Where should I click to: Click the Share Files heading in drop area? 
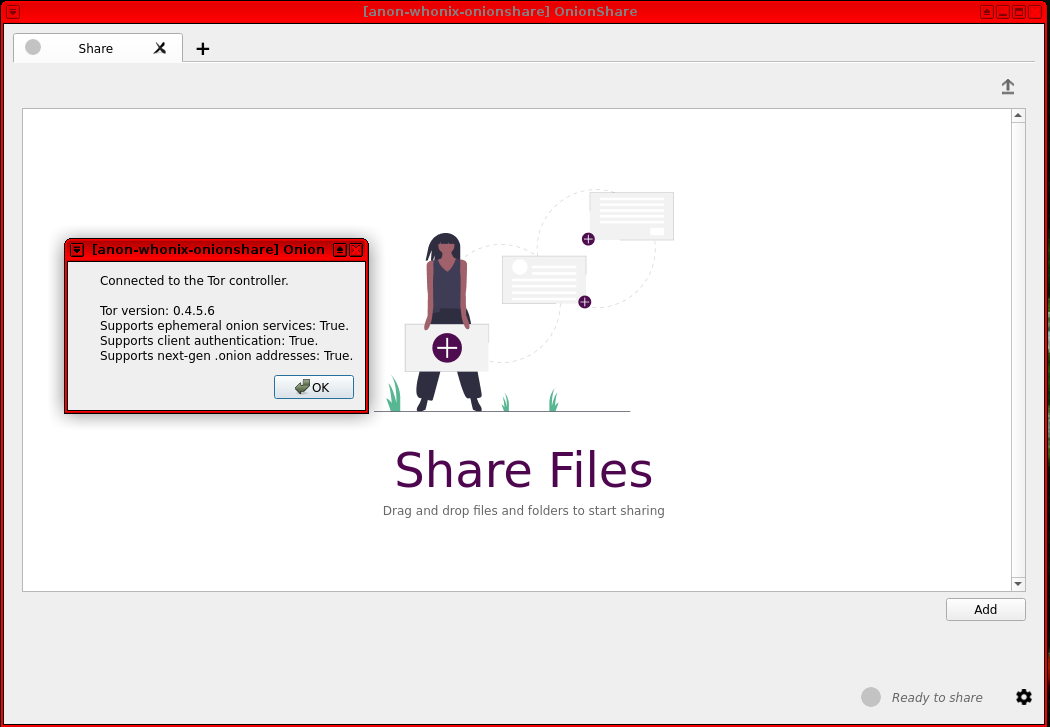(x=523, y=470)
